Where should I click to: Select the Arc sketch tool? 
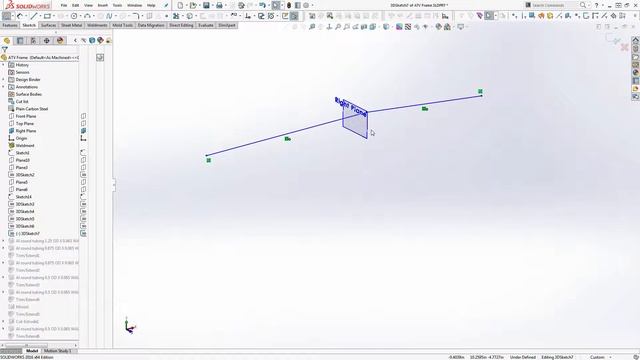tap(87, 16)
